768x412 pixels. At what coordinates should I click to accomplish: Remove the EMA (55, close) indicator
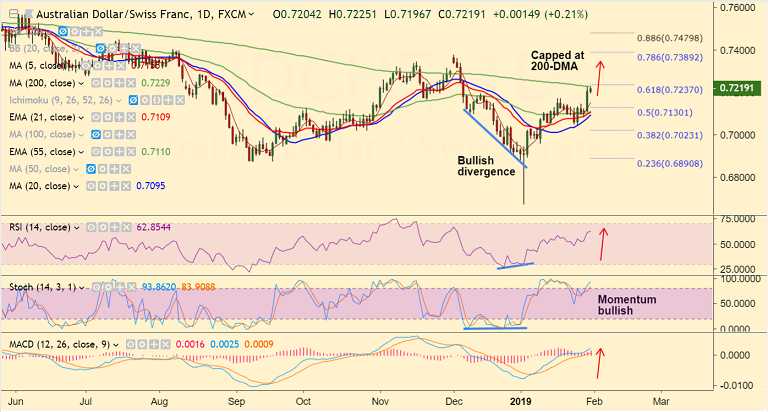pos(131,152)
